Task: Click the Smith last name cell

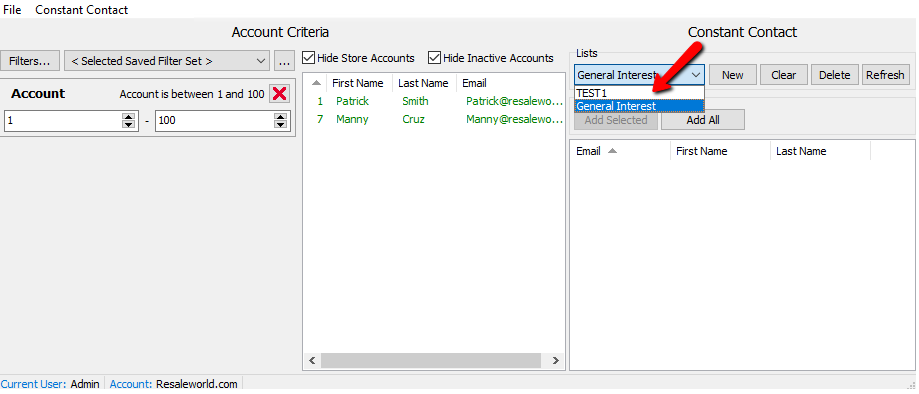Action: coord(415,101)
